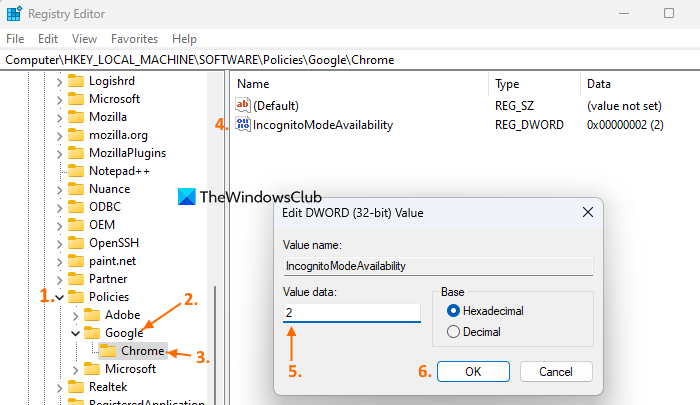The image size is (700, 405).
Task: Expand the Mozilla key
Action: [59, 118]
